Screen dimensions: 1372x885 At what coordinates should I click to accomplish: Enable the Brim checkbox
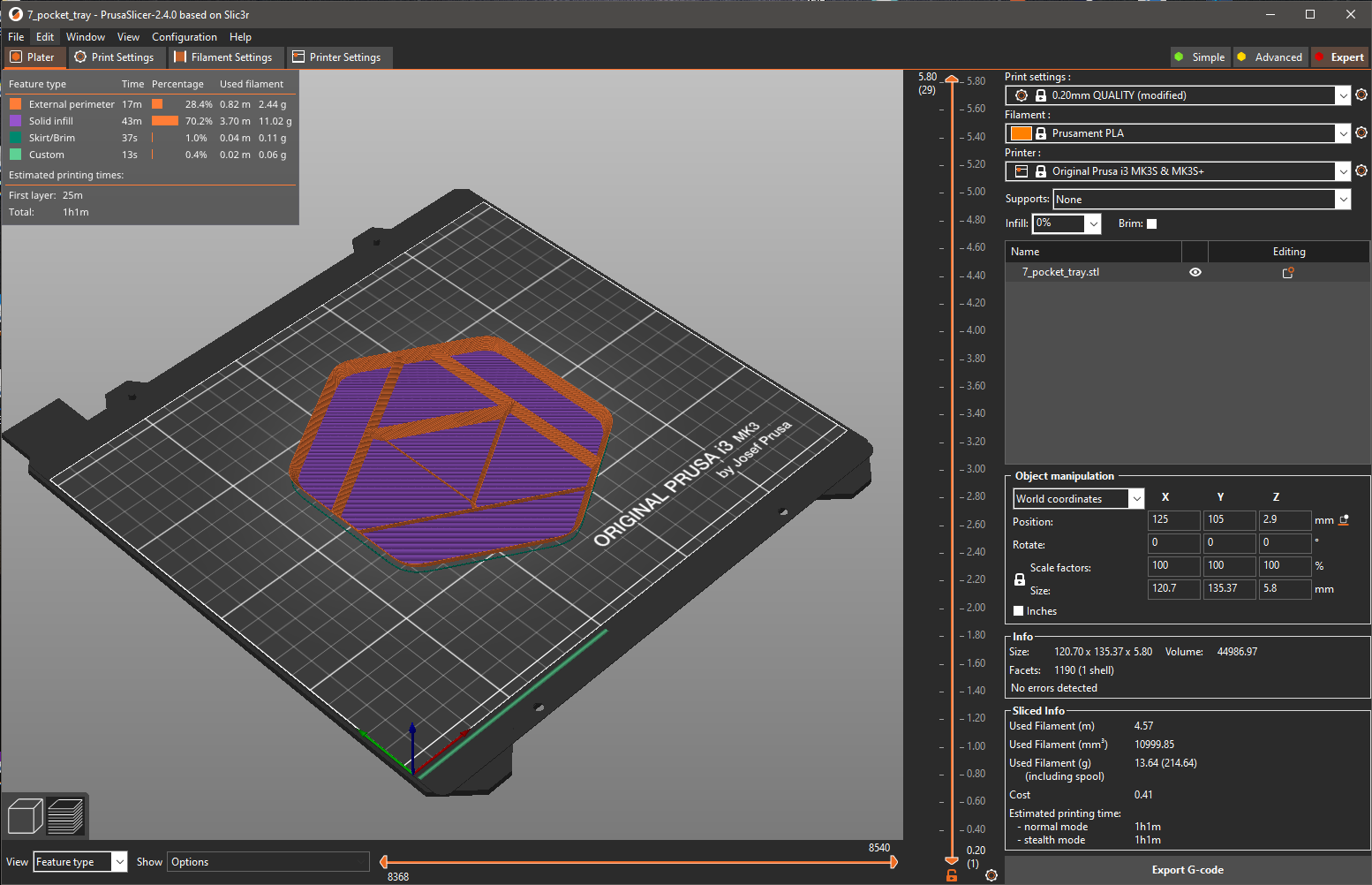tap(1151, 223)
